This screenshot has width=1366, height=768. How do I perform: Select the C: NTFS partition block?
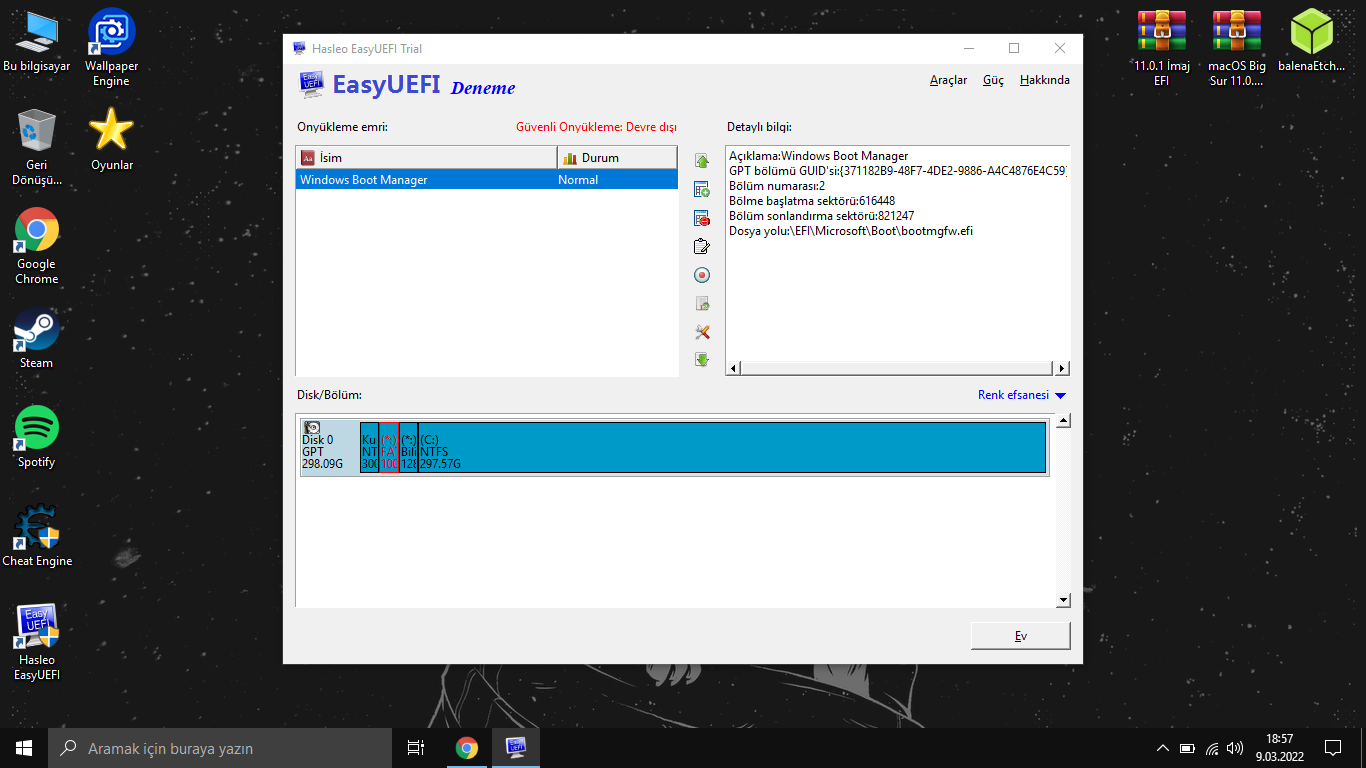pyautogui.click(x=730, y=447)
